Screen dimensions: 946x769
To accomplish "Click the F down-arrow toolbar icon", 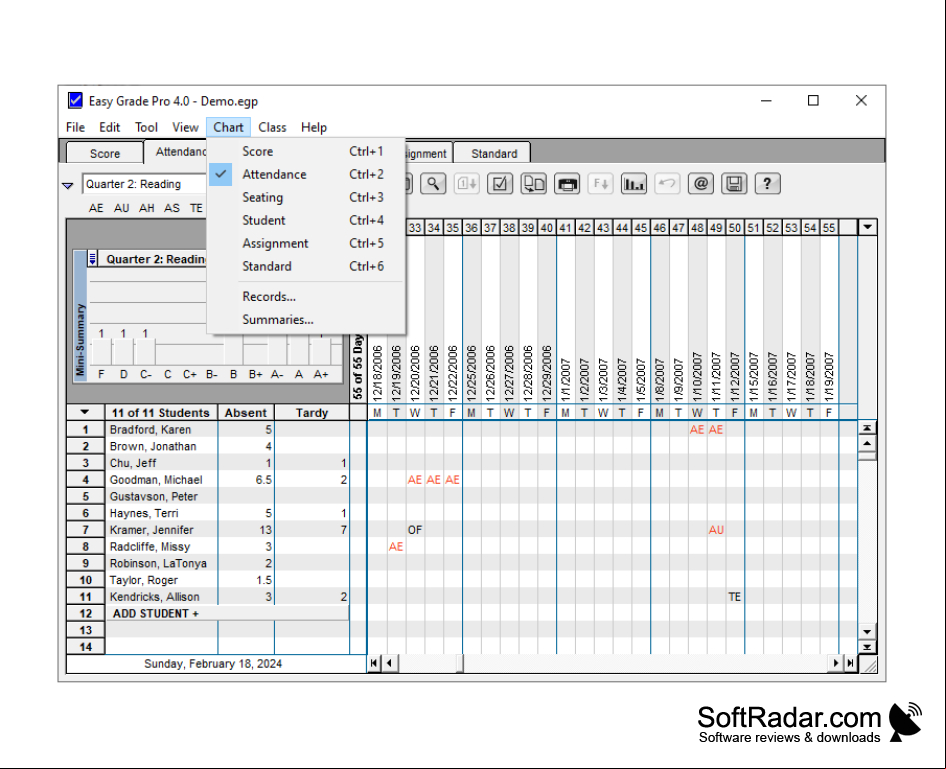I will [x=601, y=183].
